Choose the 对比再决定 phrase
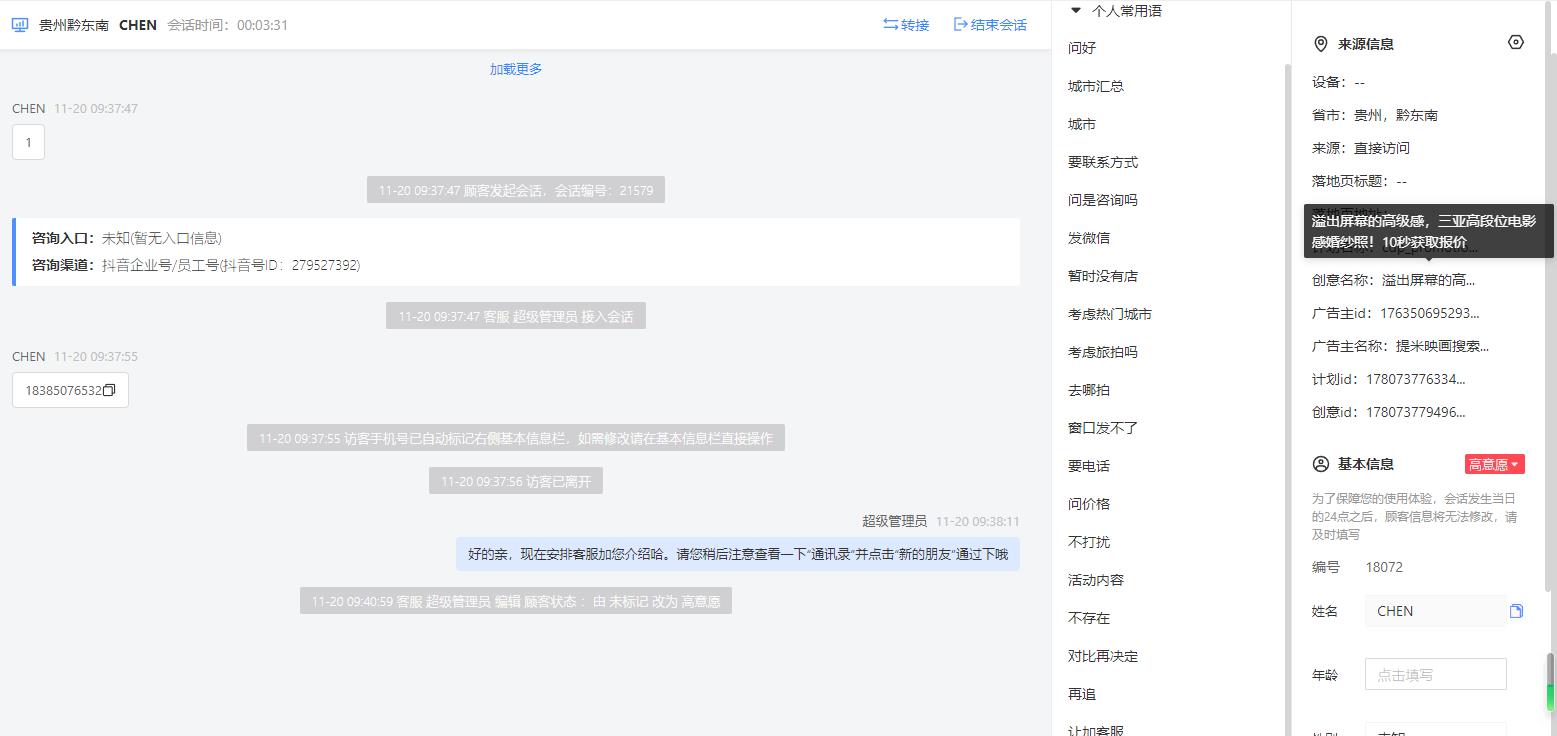The width and height of the screenshot is (1557, 736). 1103,656
